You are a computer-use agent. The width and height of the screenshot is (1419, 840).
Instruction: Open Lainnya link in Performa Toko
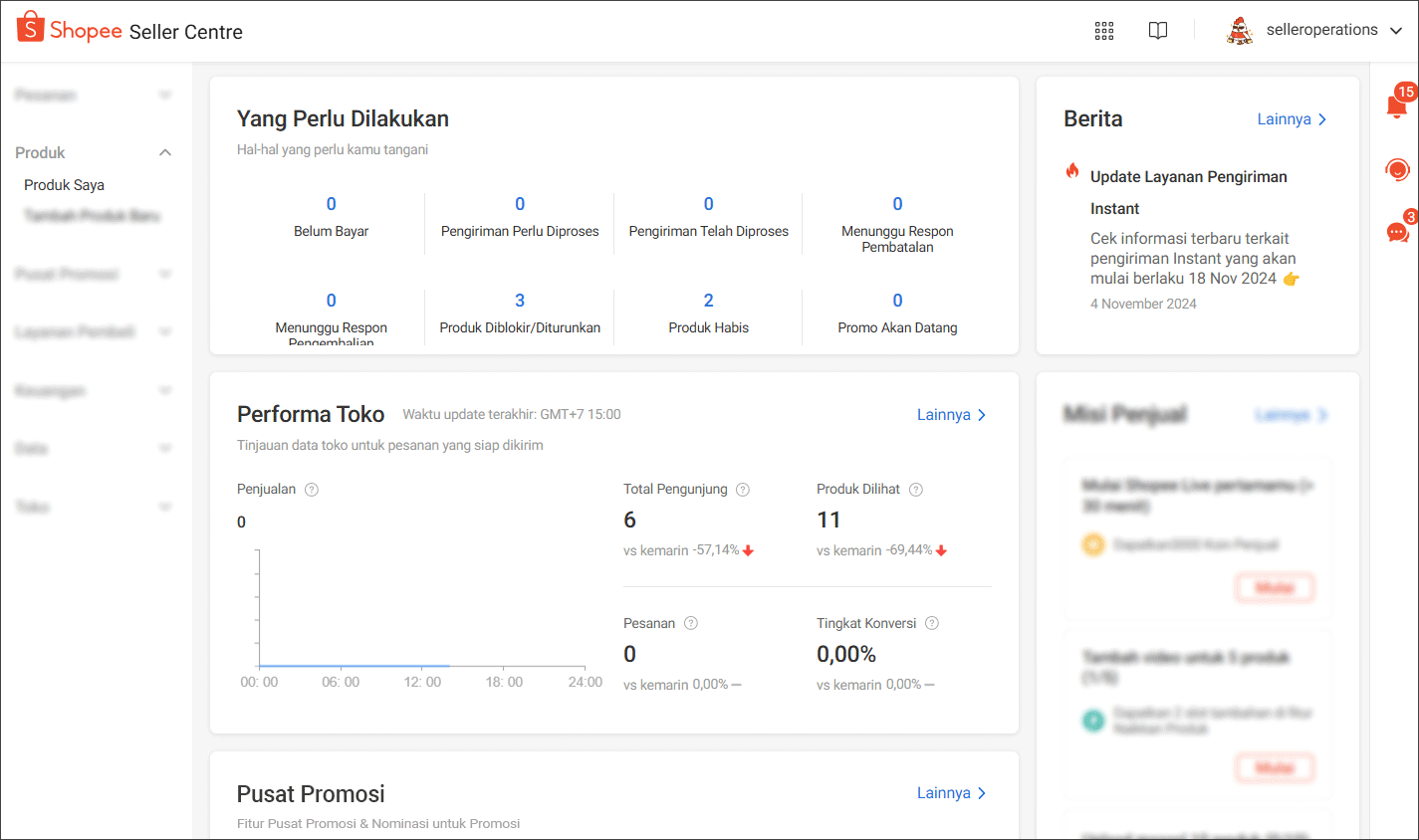[951, 415]
